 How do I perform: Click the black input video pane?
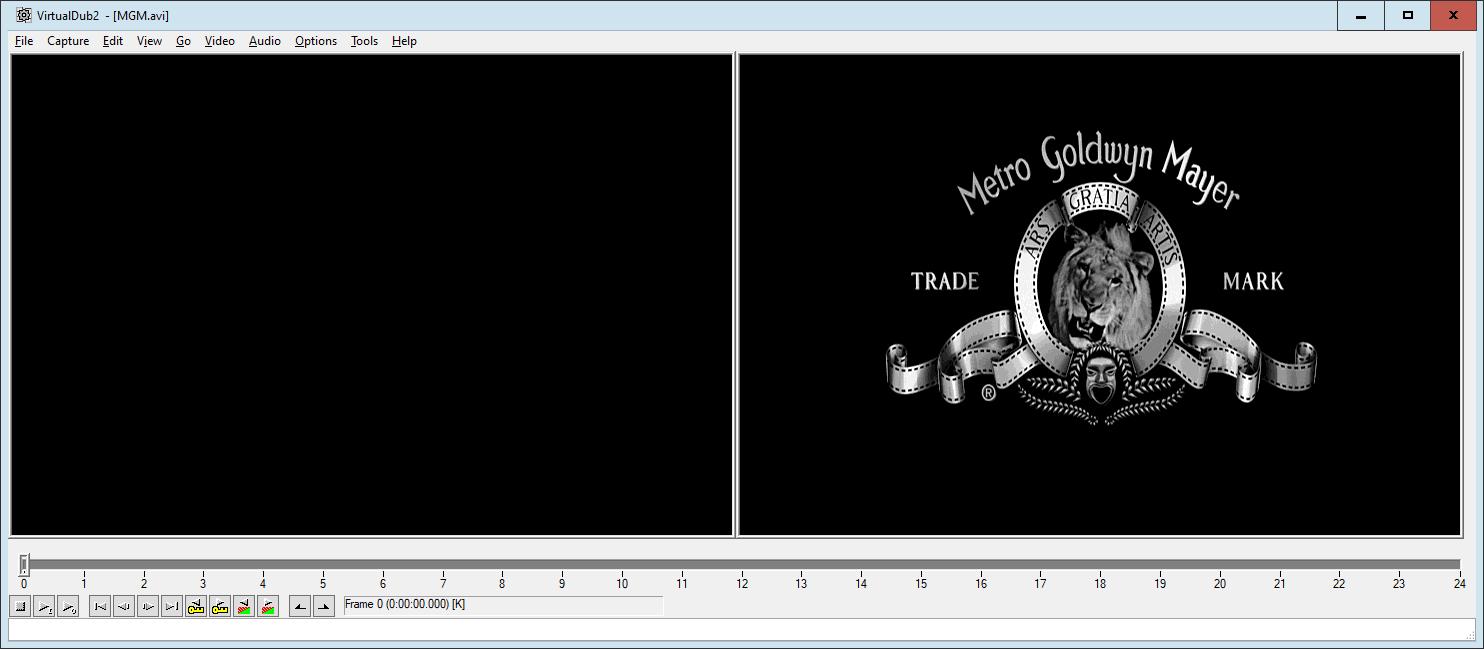pyautogui.click(x=372, y=295)
